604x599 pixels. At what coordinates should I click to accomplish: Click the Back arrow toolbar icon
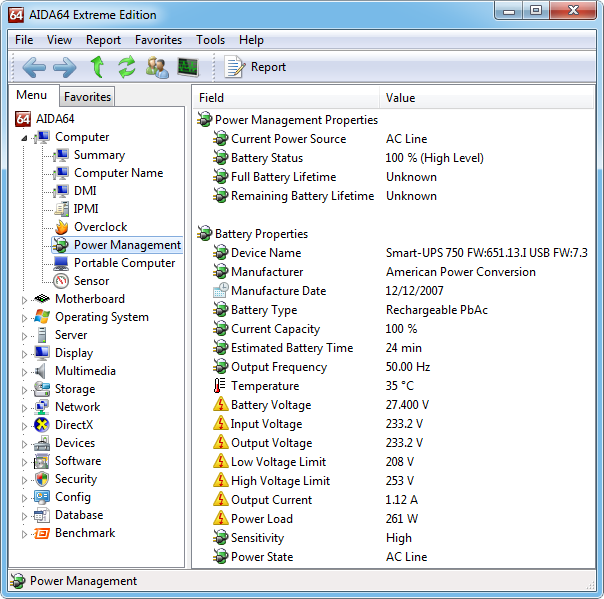tap(34, 67)
